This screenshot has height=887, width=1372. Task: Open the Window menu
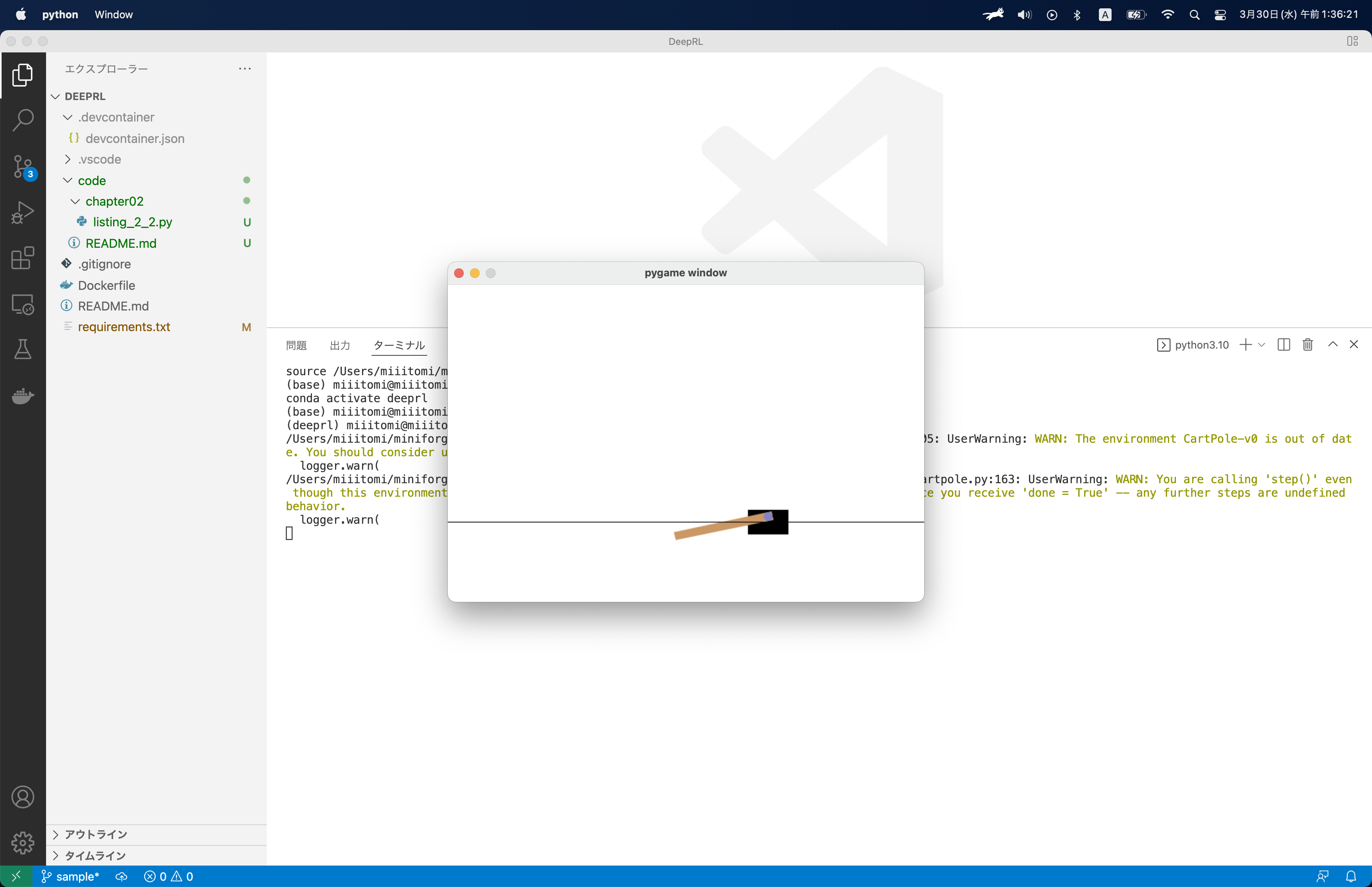(114, 14)
